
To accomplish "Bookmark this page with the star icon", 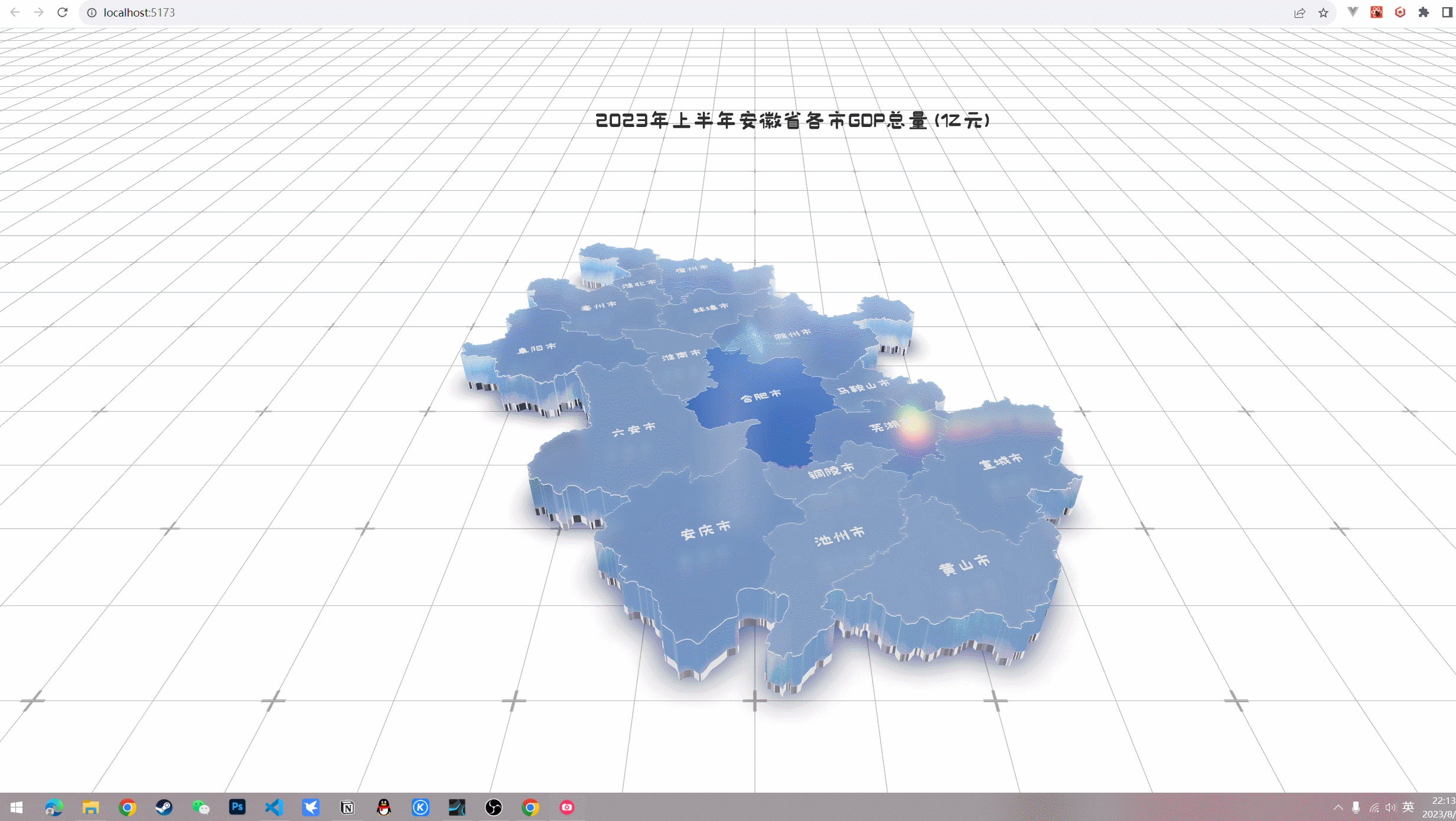I will click(1323, 12).
